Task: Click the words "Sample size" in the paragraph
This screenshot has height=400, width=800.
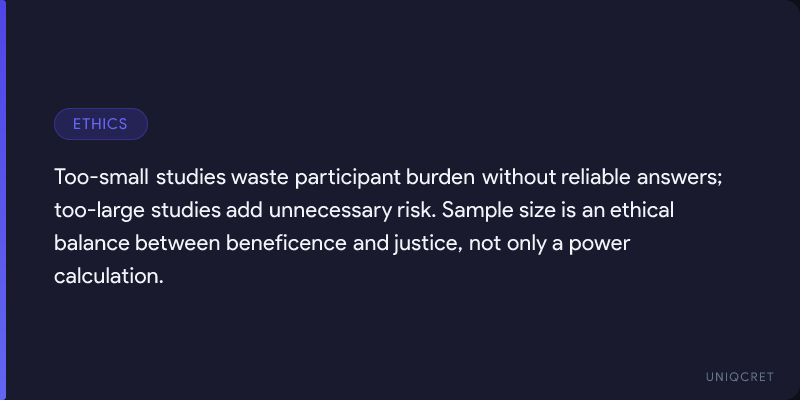Action: click(x=498, y=212)
